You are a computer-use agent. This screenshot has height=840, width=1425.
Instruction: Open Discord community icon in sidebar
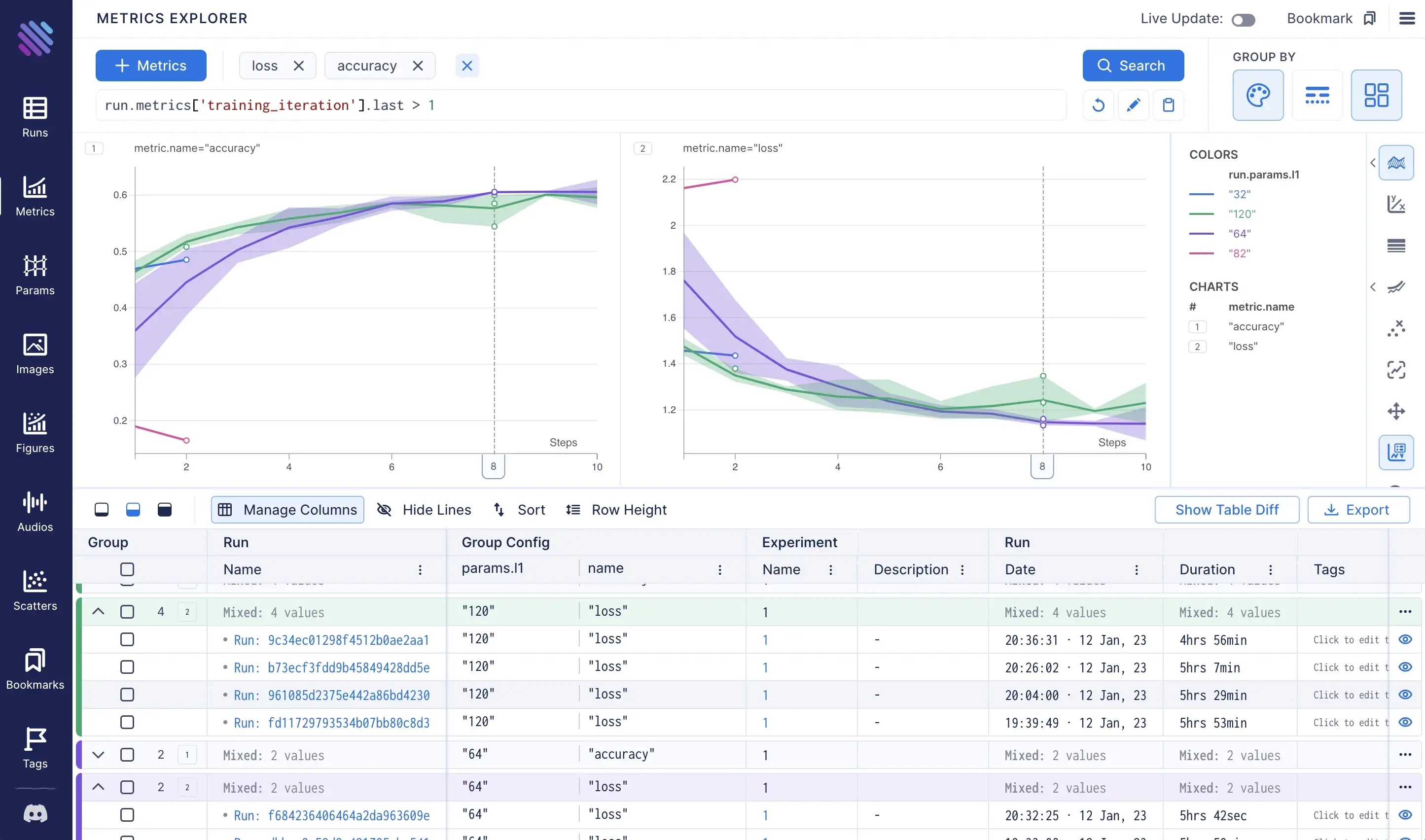click(35, 814)
